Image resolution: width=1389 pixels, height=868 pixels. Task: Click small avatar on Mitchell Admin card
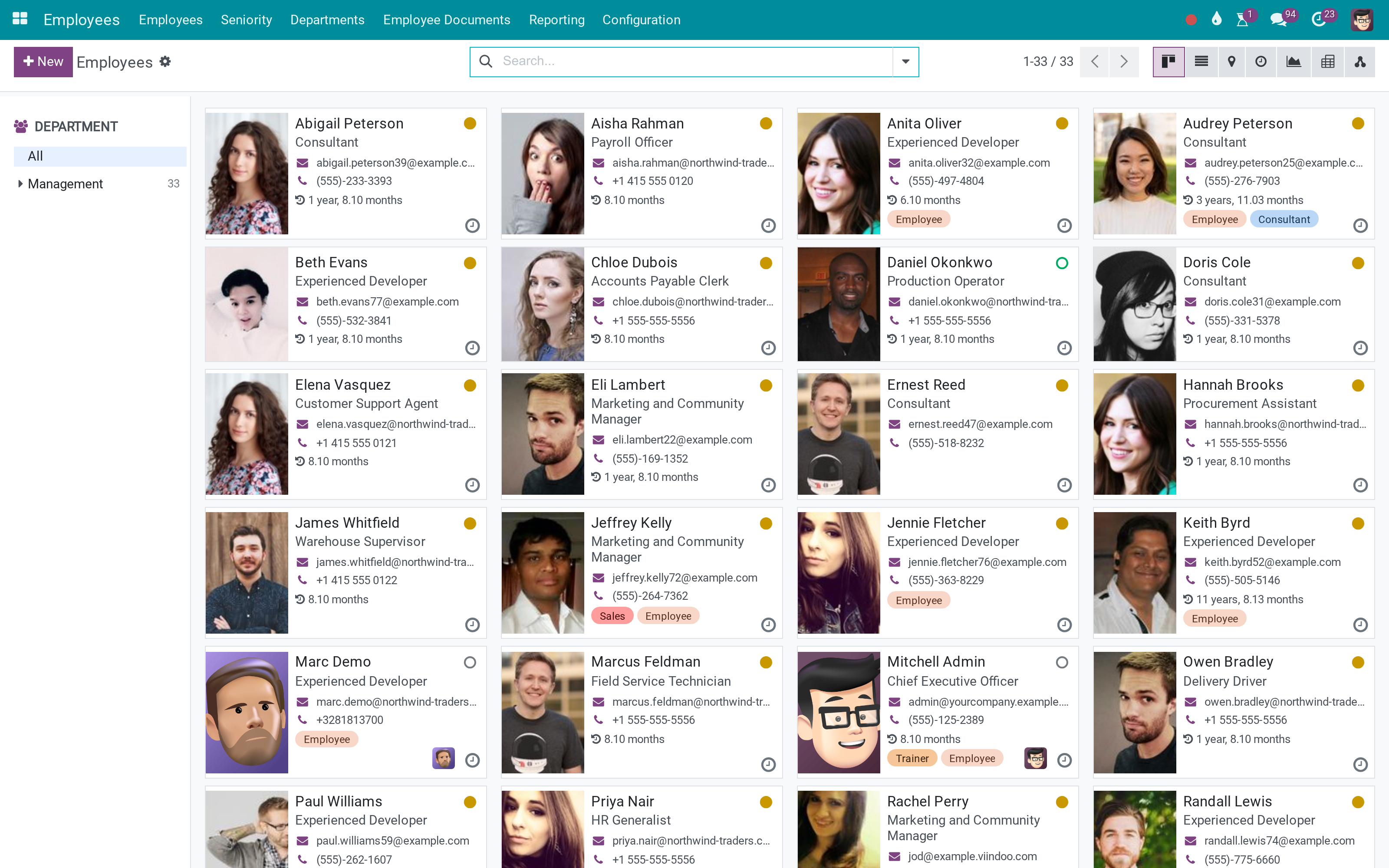pyautogui.click(x=1035, y=758)
